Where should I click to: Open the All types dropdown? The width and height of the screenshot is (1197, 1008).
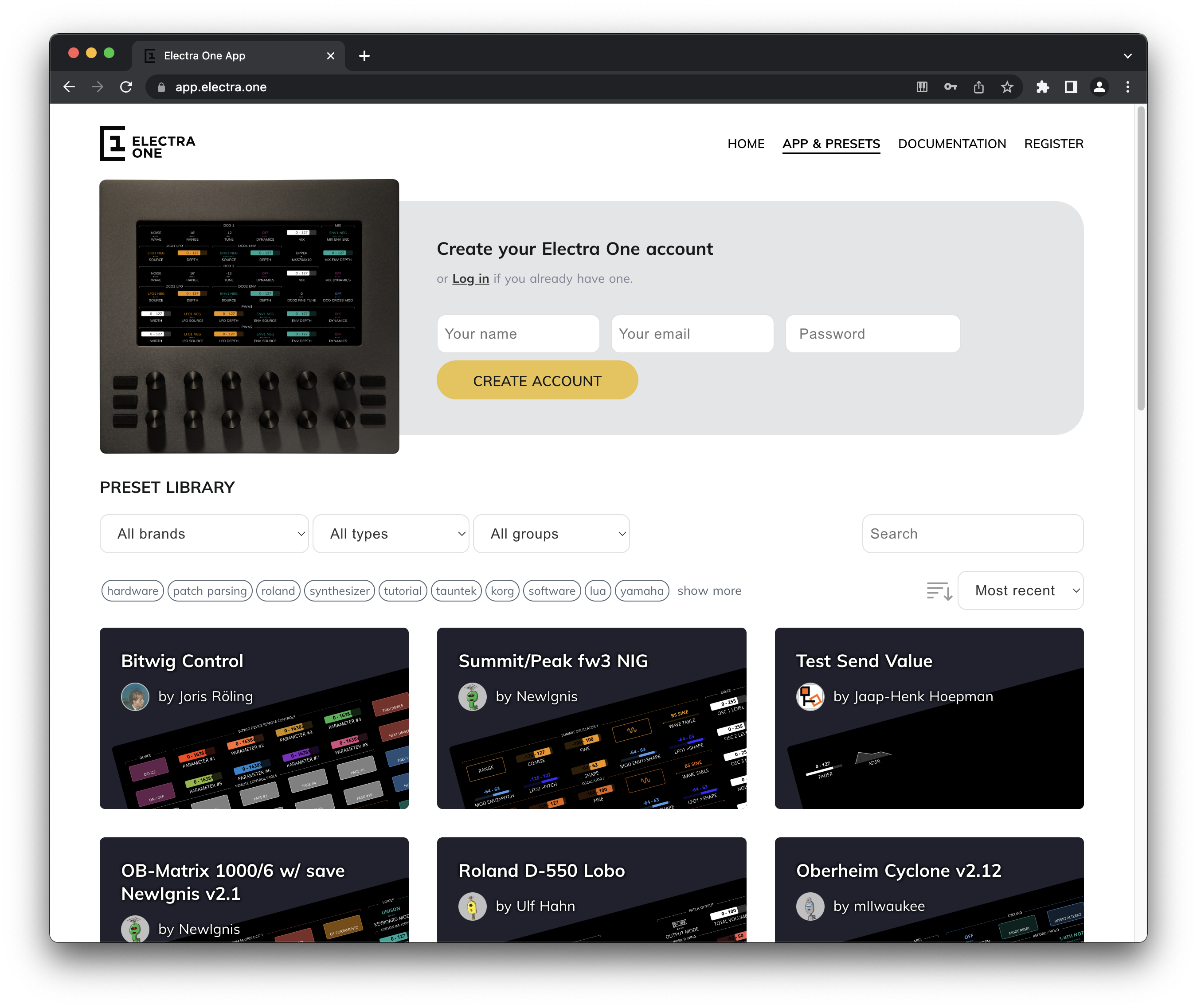(x=391, y=533)
